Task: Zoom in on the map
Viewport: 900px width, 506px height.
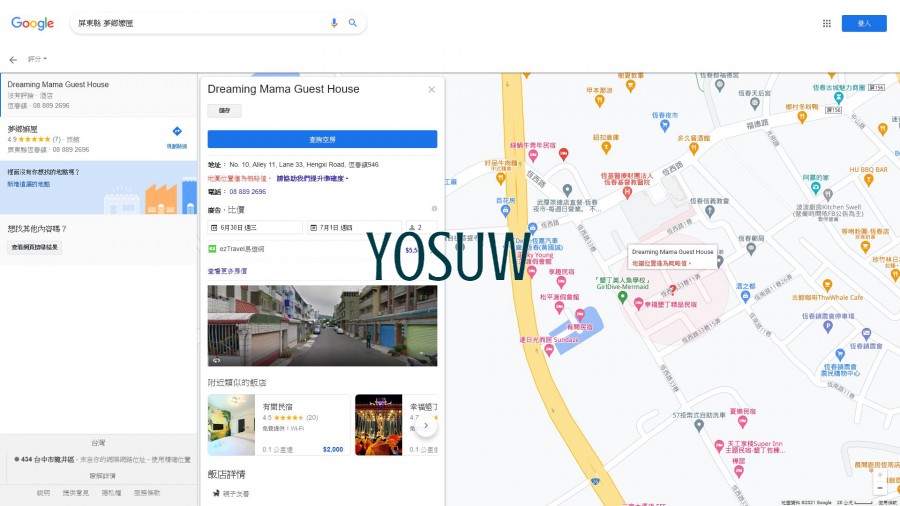Action: (x=879, y=476)
